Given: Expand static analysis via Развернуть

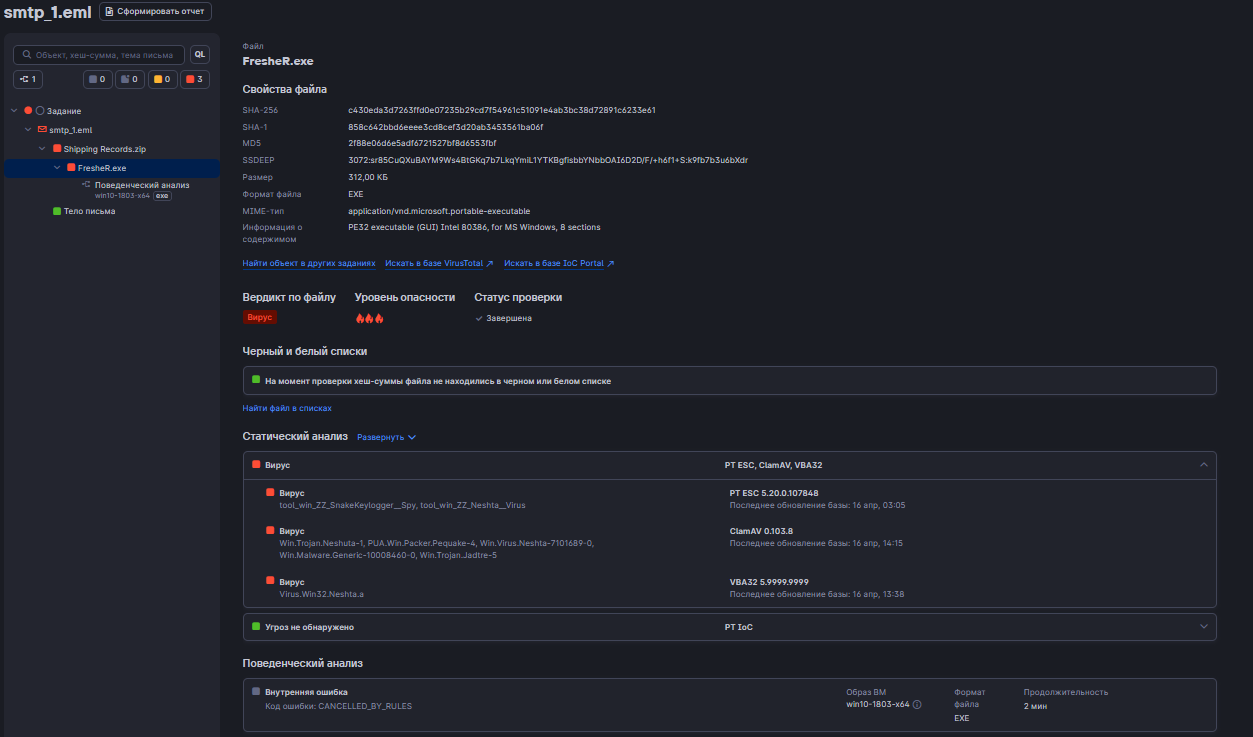Looking at the screenshot, I should (386, 437).
